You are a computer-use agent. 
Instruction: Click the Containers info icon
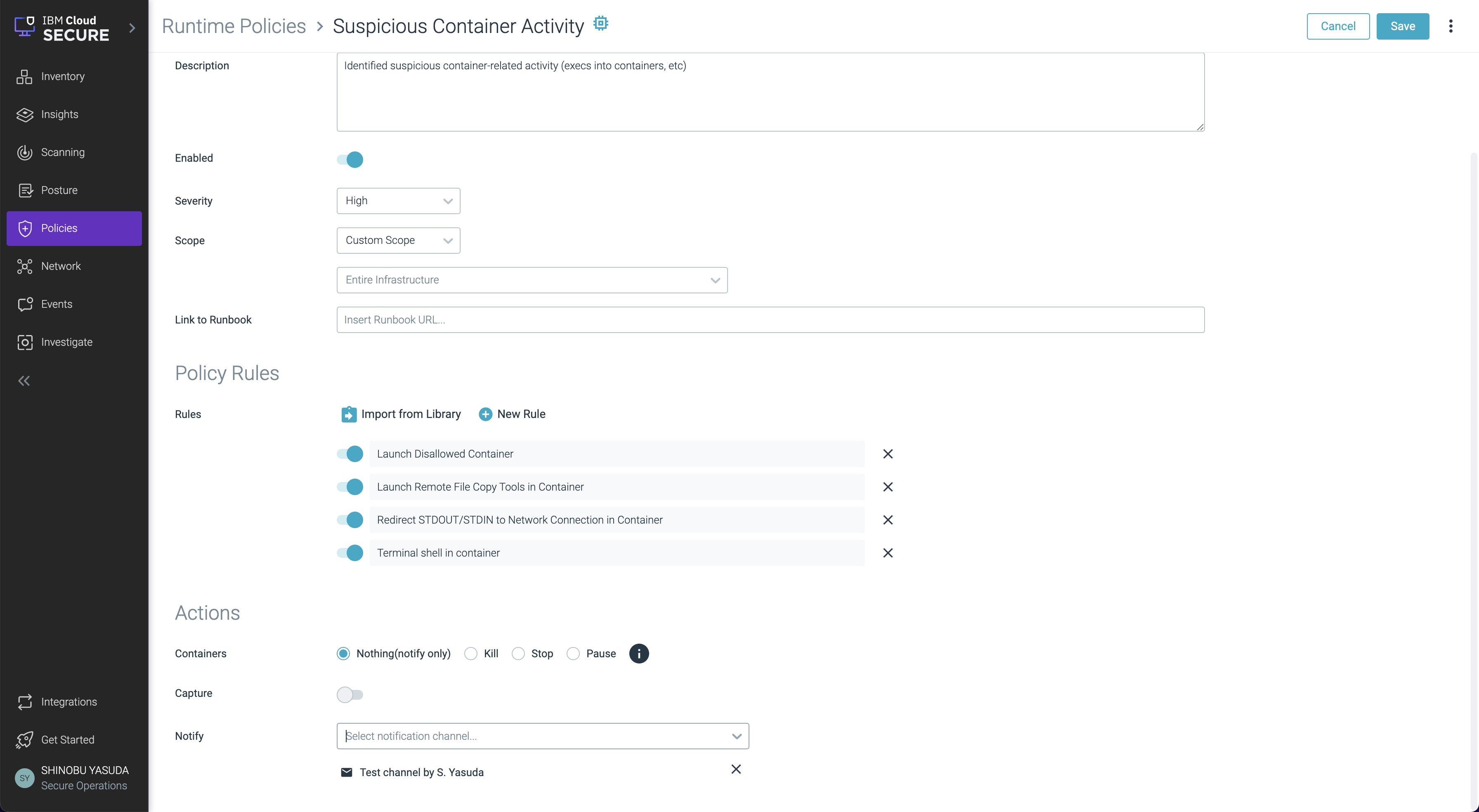(638, 654)
